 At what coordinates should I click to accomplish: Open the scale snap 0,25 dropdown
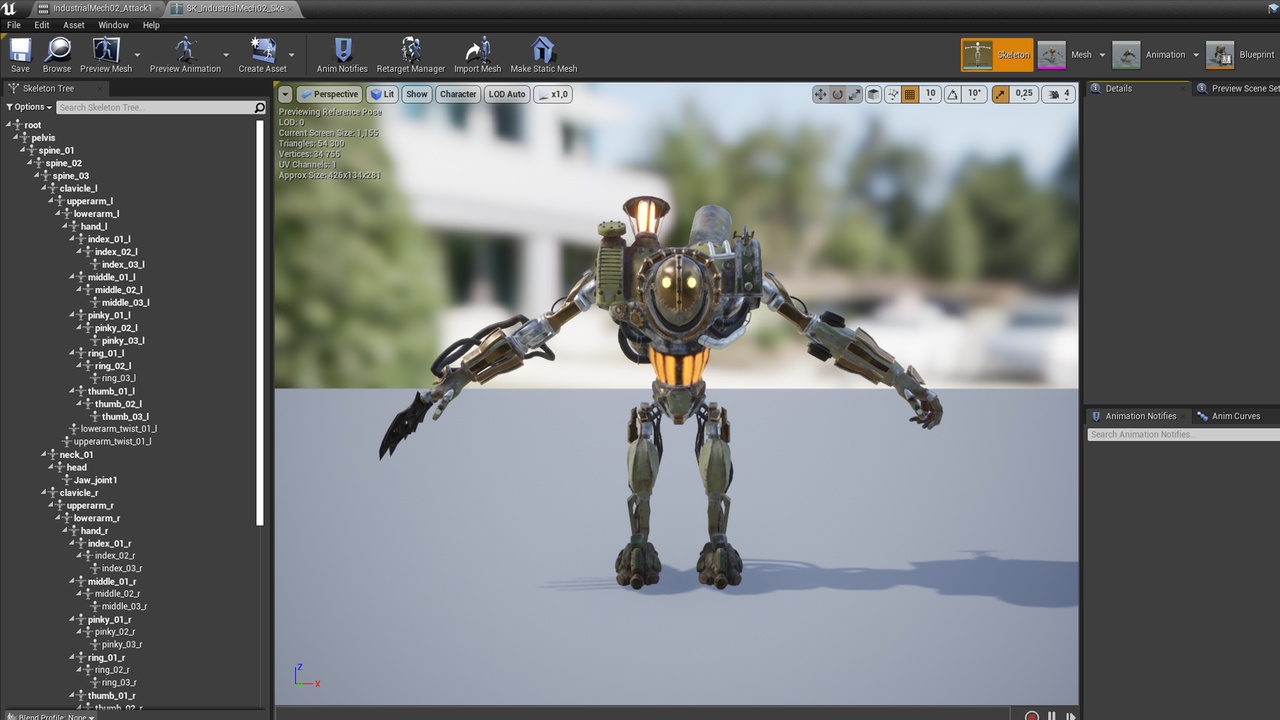tap(1024, 94)
